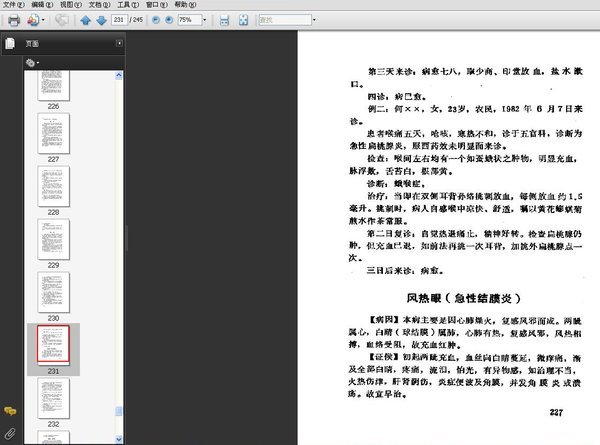Select page 232 thumbnail

[x=54, y=398]
